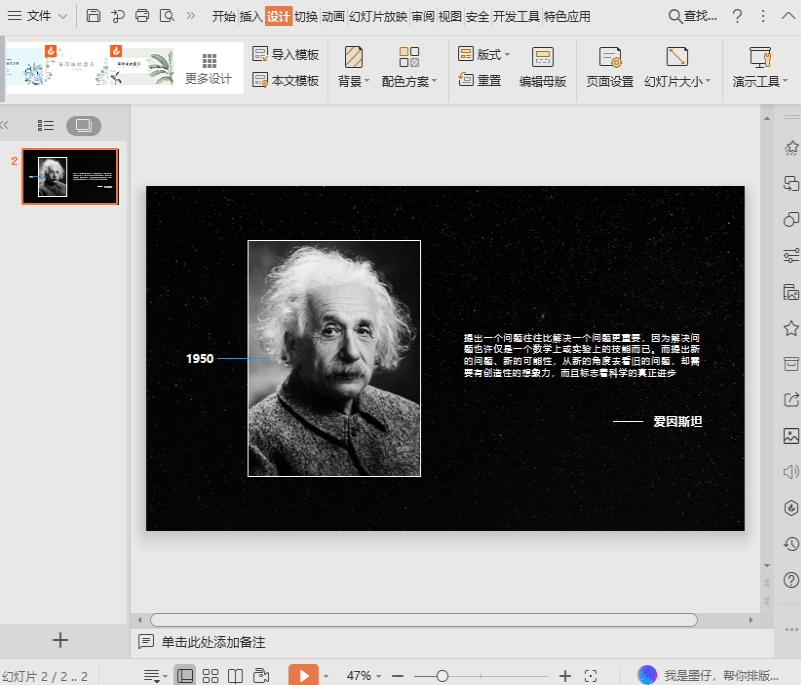801x685 pixels.
Task: Click 单击此处添加备注 to add notes
Action: point(215,641)
